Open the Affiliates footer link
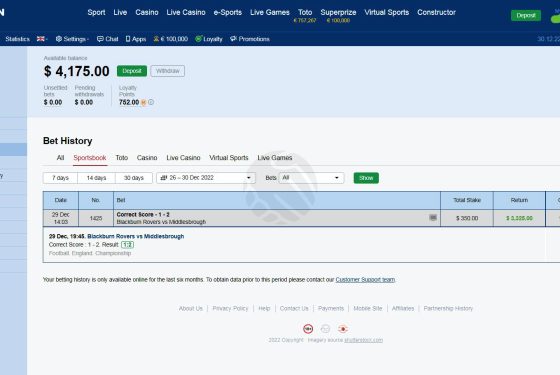560x375 pixels. click(403, 308)
